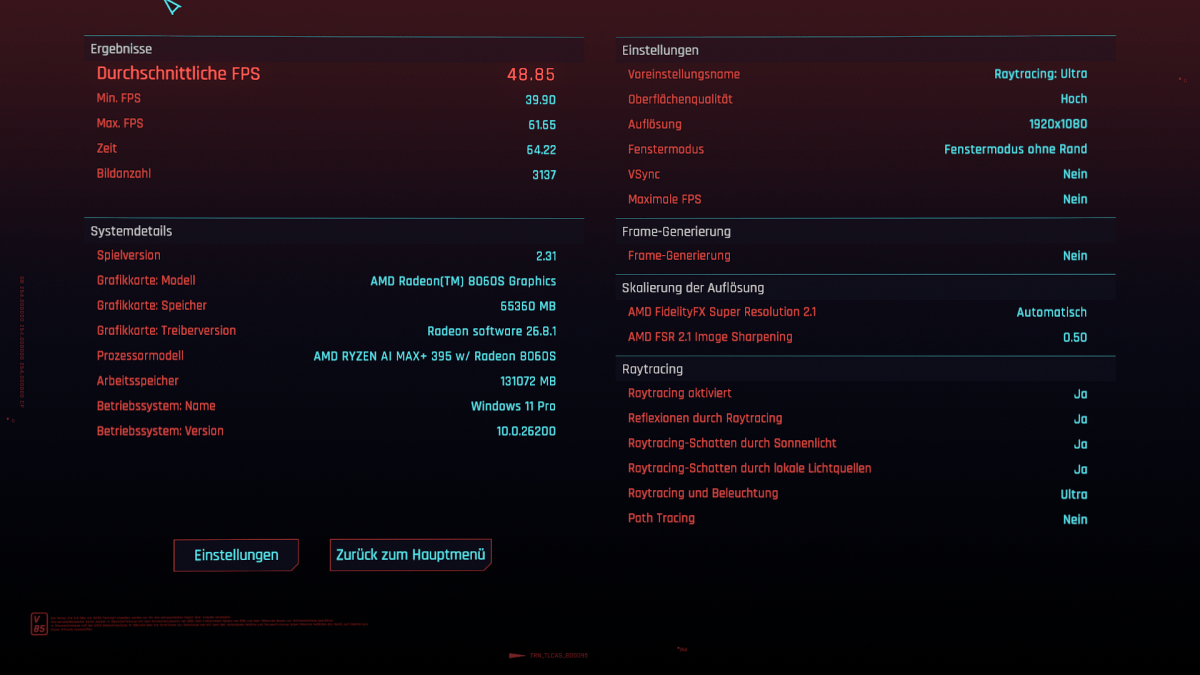Select Radeon software 26.8.1 driver version
The height and width of the screenshot is (675, 1200).
(492, 331)
